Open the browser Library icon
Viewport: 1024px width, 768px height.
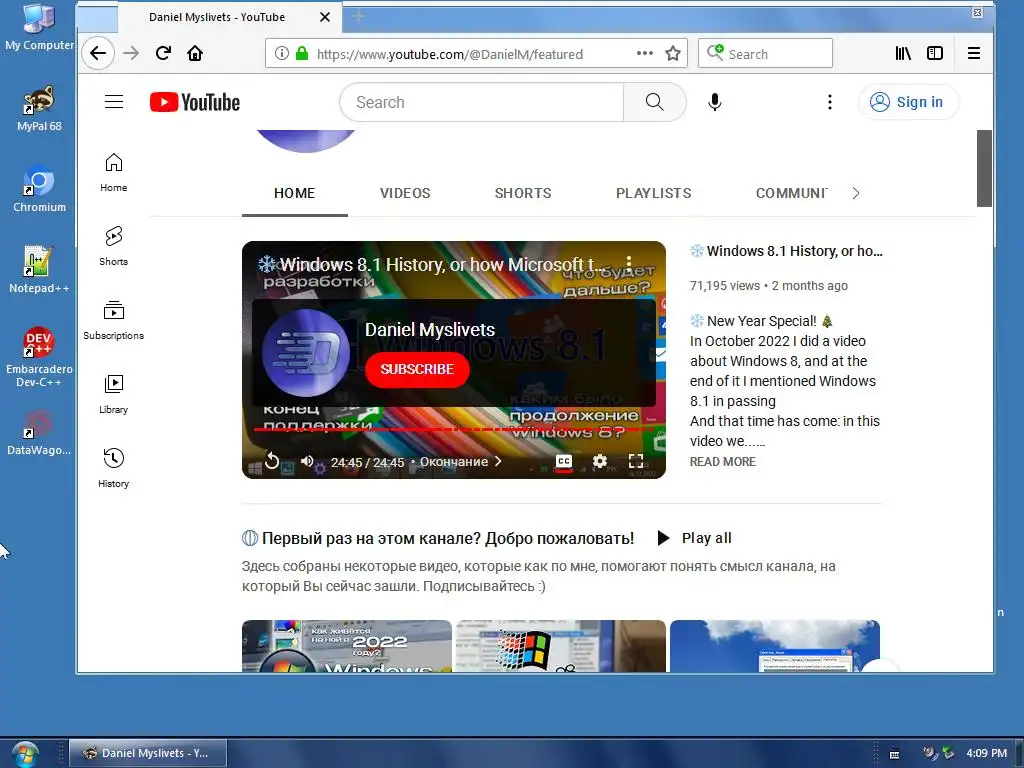(903, 54)
